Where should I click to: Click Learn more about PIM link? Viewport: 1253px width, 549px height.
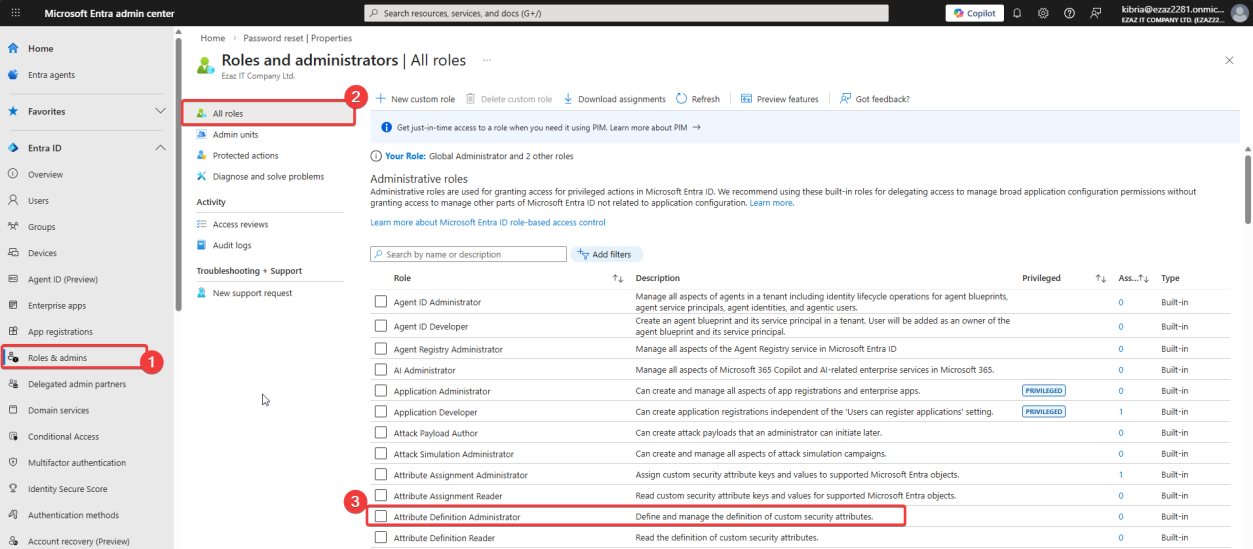point(655,128)
